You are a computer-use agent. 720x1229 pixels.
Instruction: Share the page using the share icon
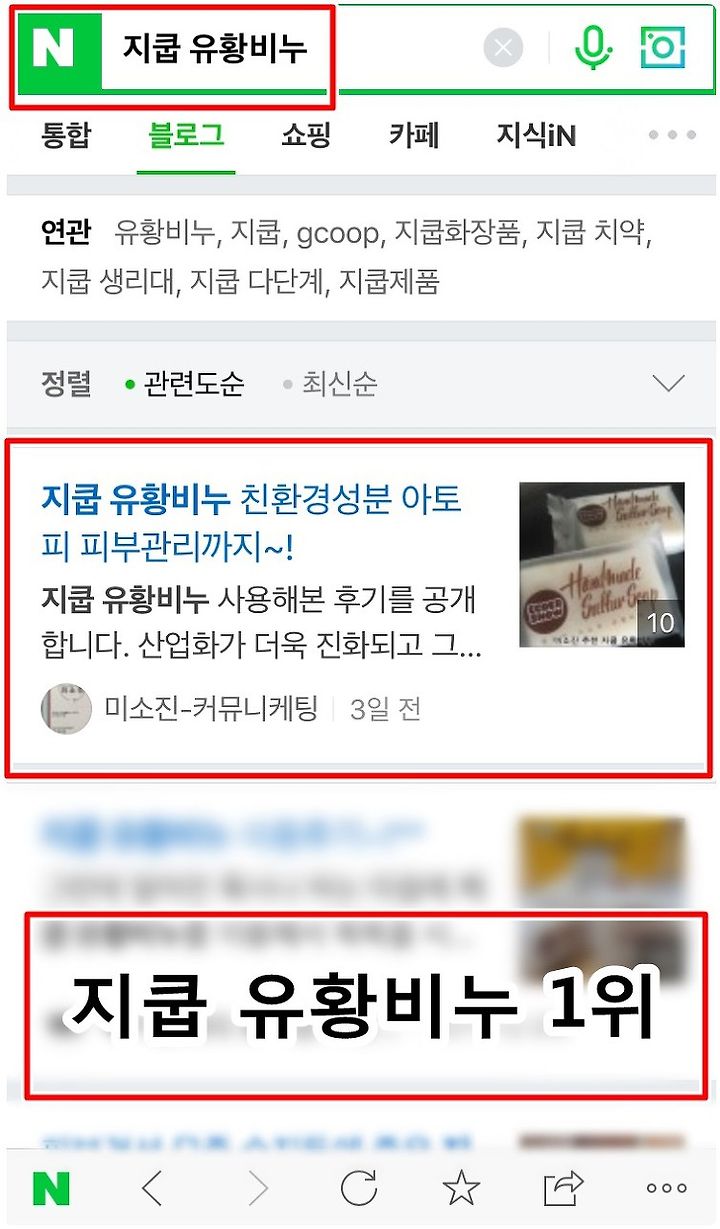point(563,1187)
